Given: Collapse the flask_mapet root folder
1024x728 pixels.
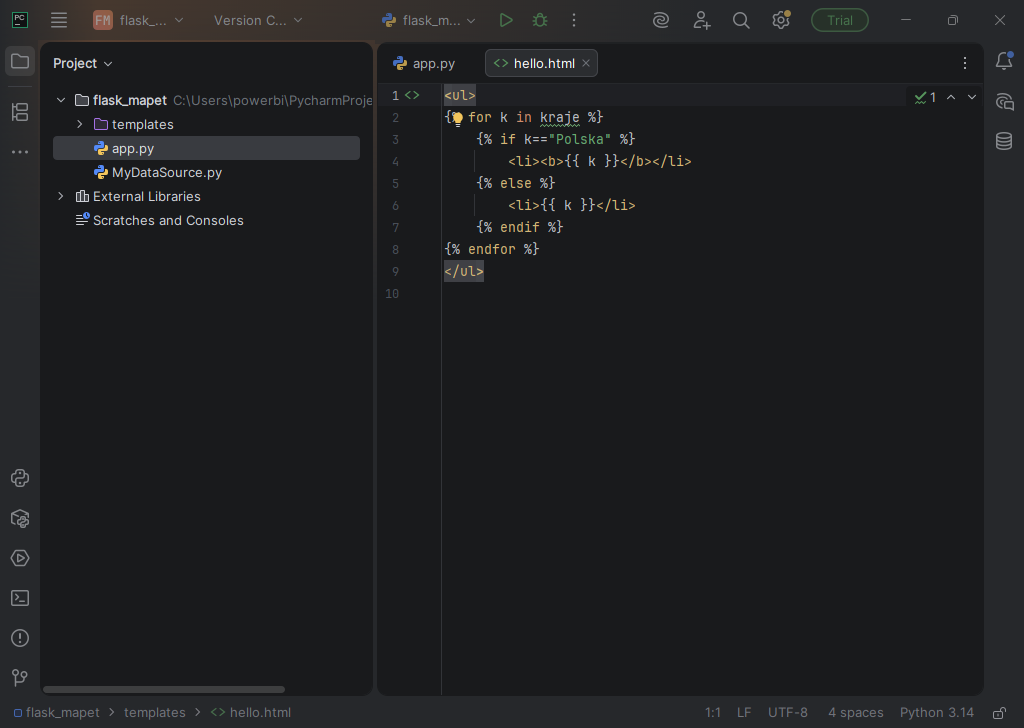Looking at the screenshot, I should tap(61, 100).
